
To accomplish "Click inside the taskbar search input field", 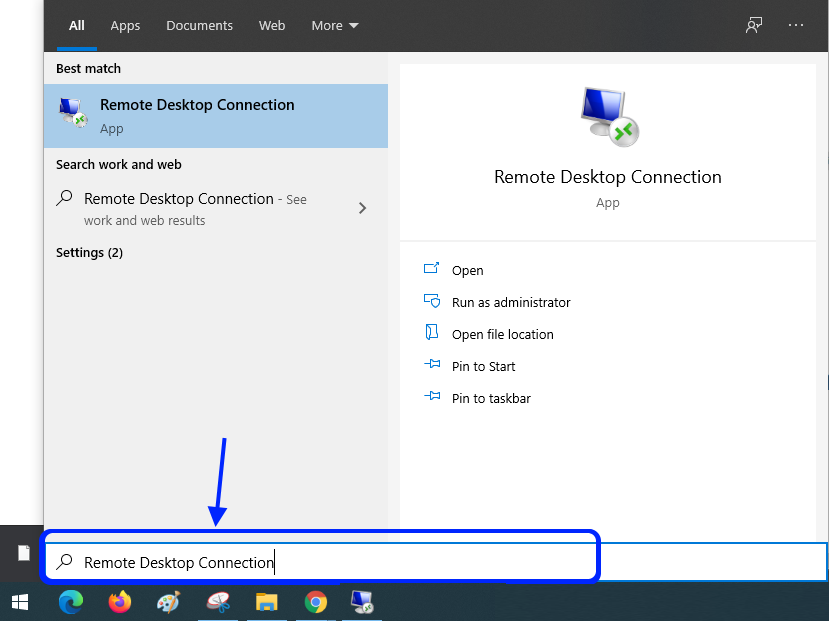I will 436,562.
